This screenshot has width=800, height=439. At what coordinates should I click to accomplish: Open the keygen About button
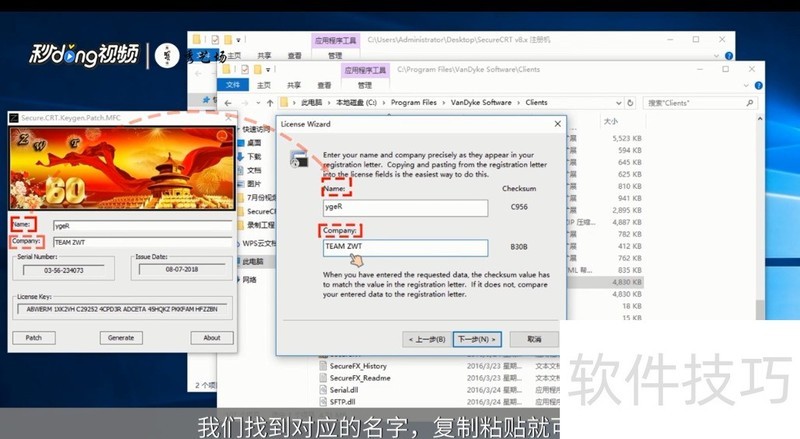point(211,338)
